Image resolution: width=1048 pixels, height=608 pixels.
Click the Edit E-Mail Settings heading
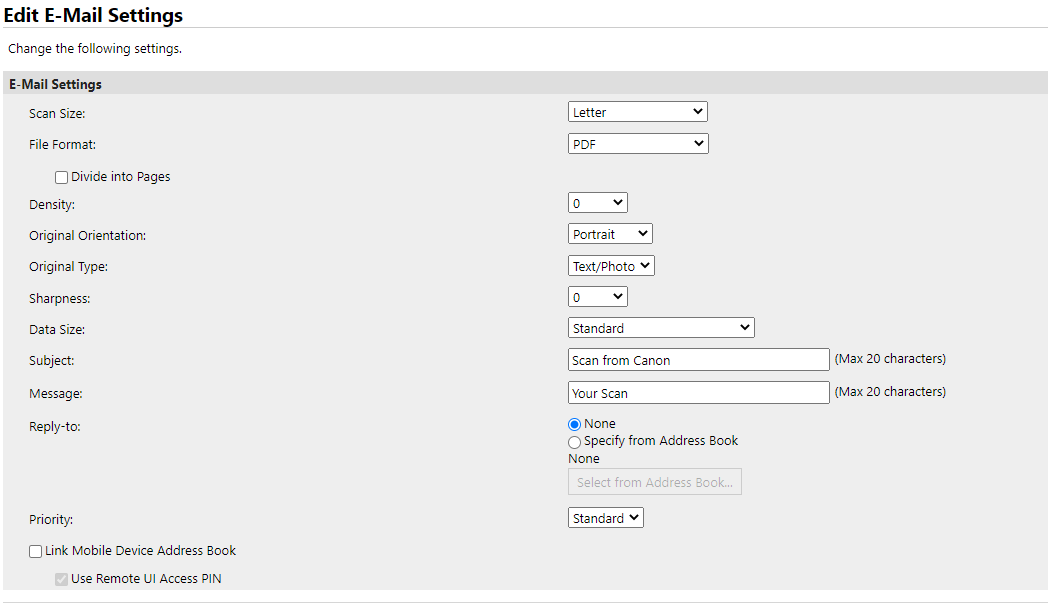click(95, 15)
